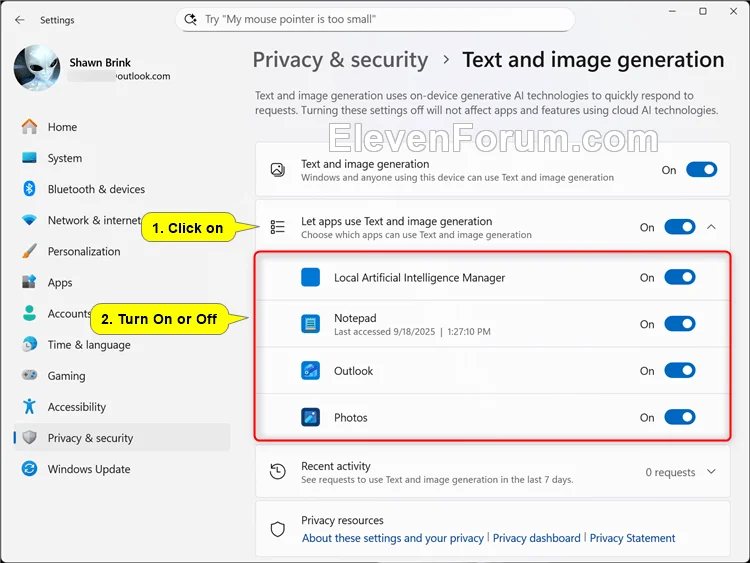
Task: Click the Outlook app icon
Action: click(310, 371)
